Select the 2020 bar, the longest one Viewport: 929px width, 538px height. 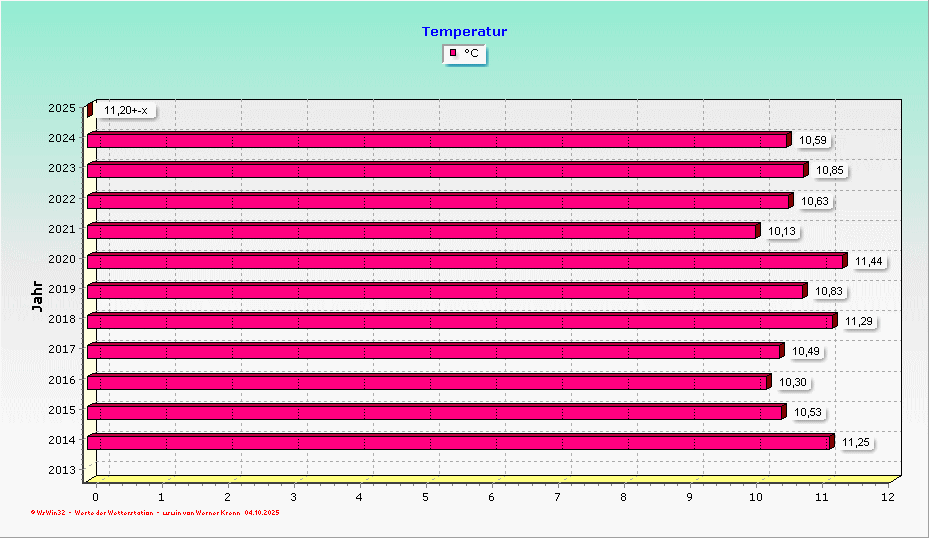pyautogui.click(x=465, y=262)
